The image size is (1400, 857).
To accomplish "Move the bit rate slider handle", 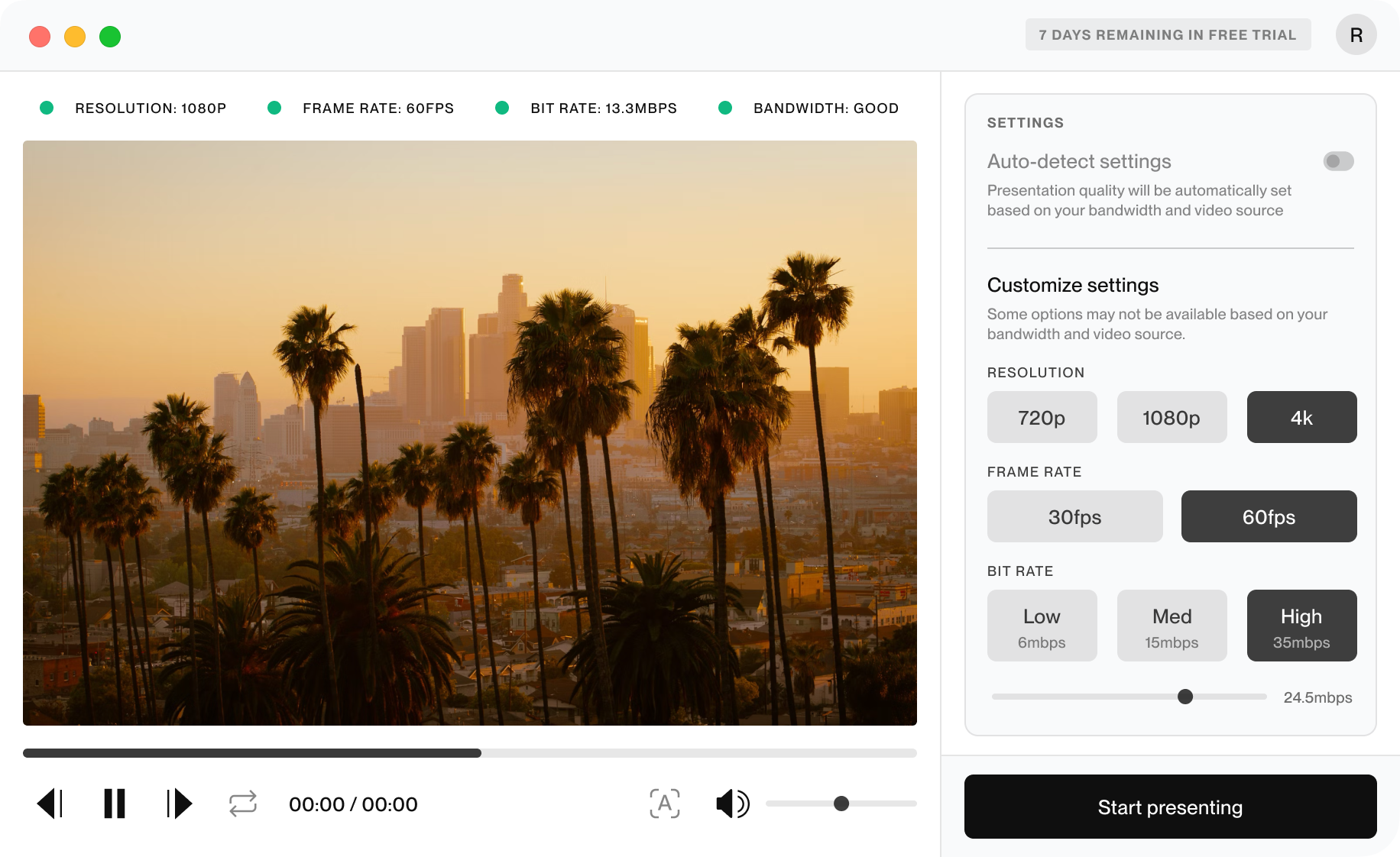I will (x=1185, y=697).
